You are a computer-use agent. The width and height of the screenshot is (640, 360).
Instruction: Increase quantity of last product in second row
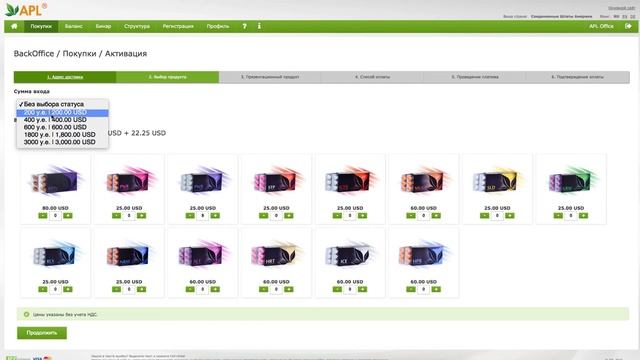pyautogui.click(x=436, y=289)
